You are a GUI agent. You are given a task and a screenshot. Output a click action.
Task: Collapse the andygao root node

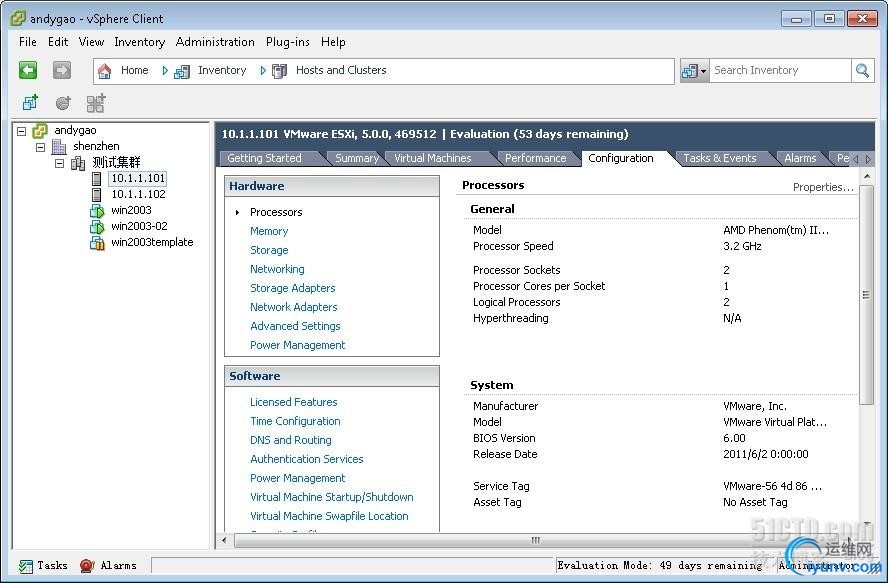point(22,131)
